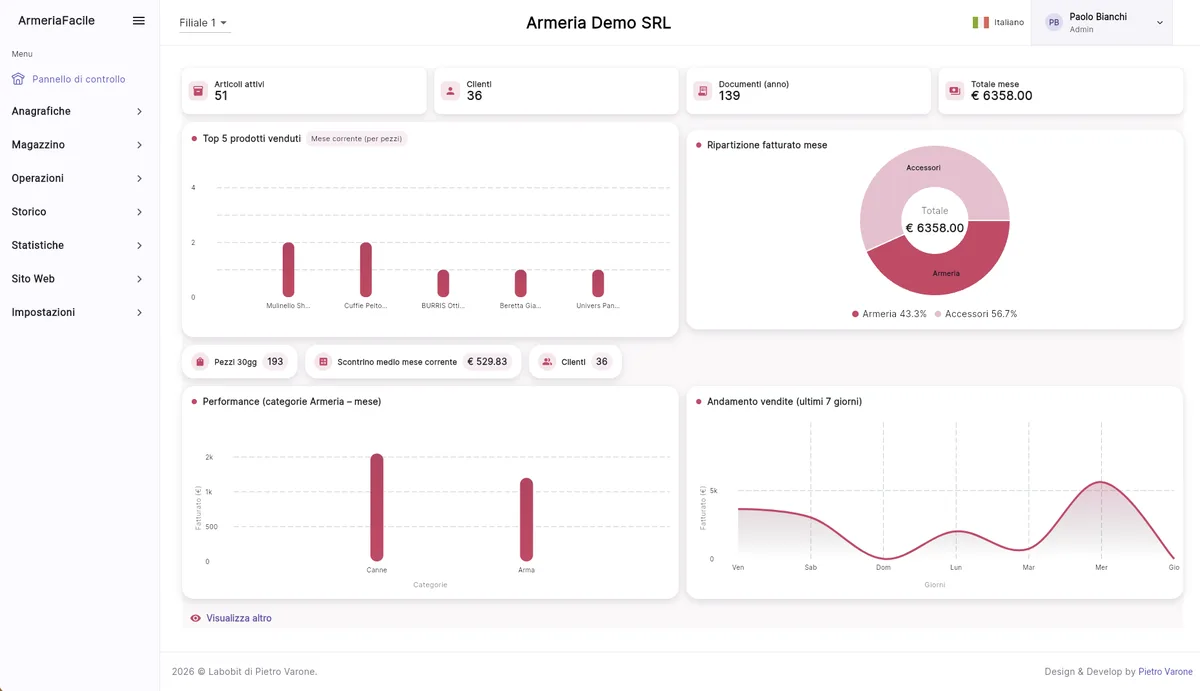Click the Armeria Demo SRL title
This screenshot has width=1200, height=691.
[x=599, y=23]
